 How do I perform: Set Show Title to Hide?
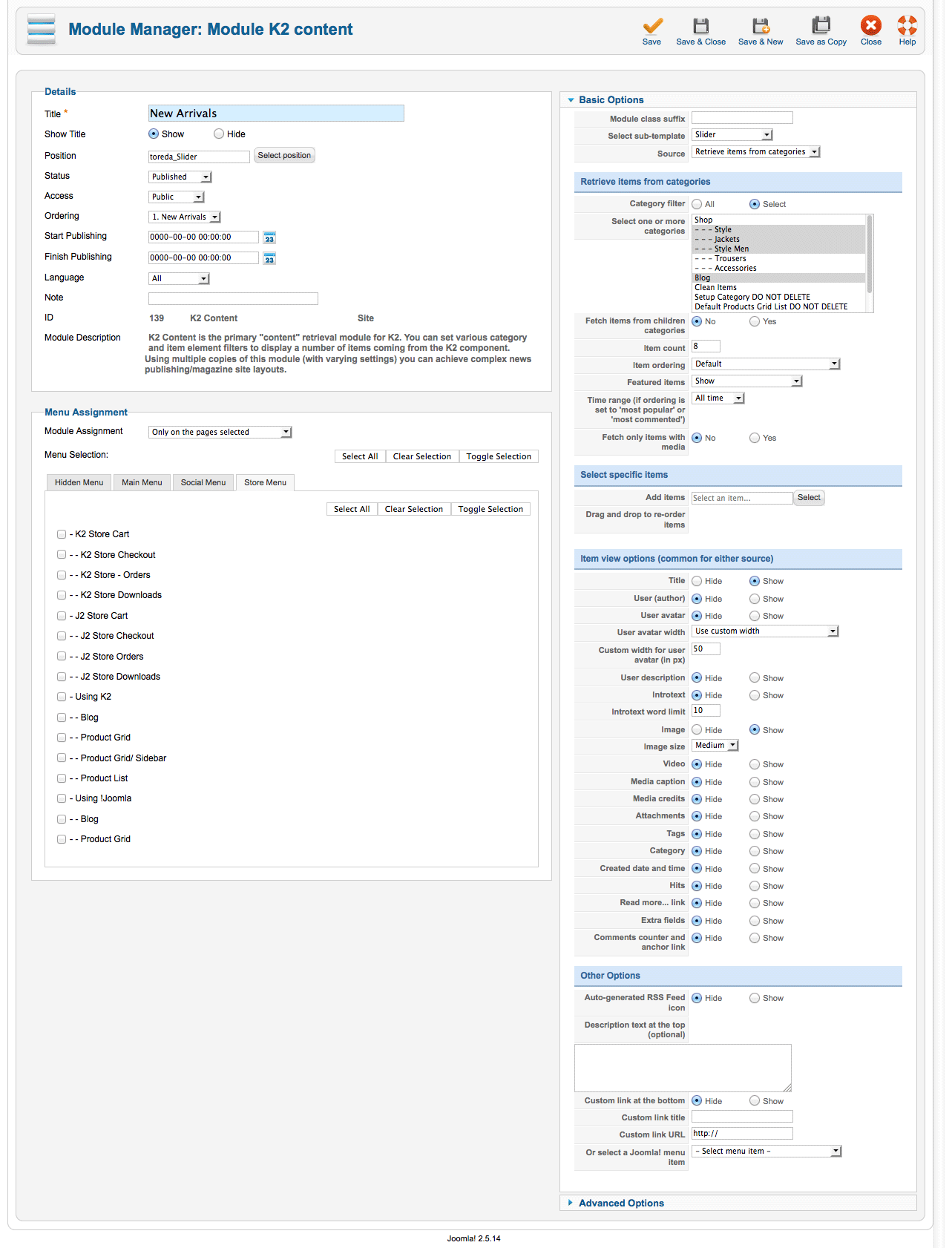tap(219, 134)
